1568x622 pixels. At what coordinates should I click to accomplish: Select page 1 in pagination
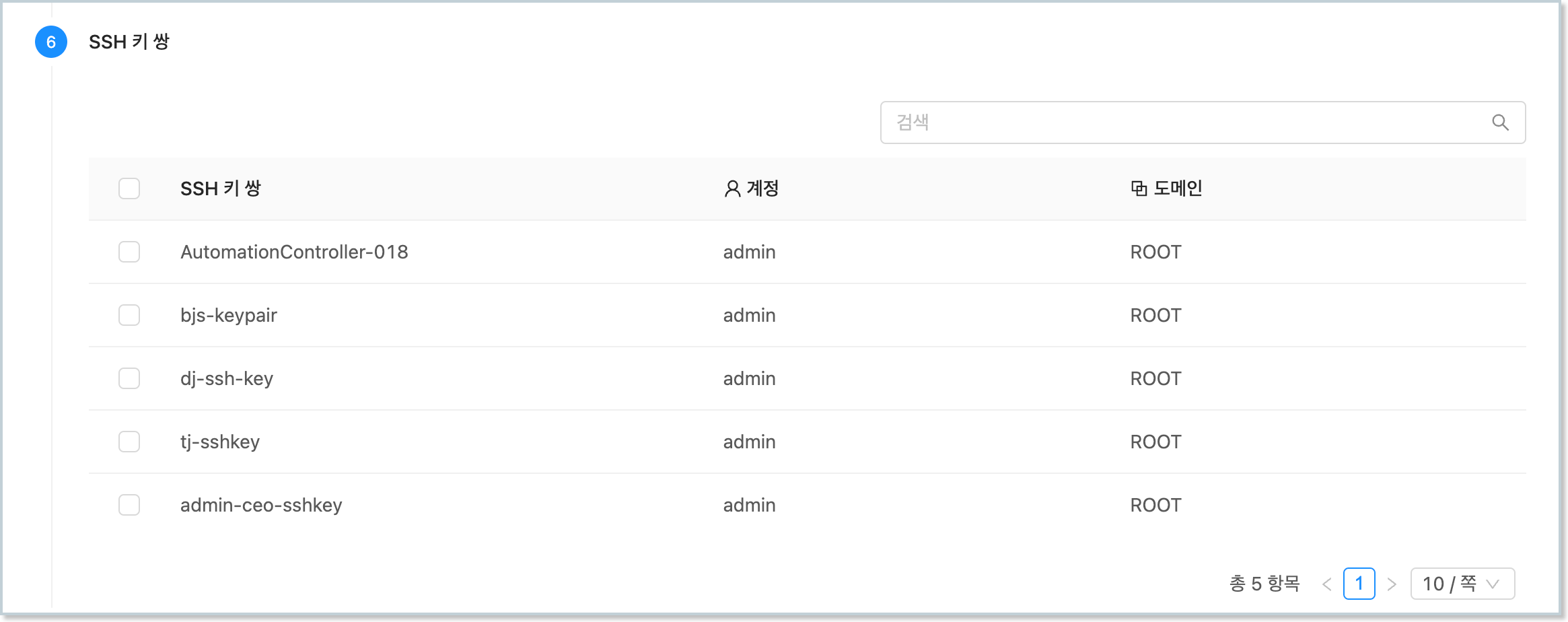pos(1359,584)
